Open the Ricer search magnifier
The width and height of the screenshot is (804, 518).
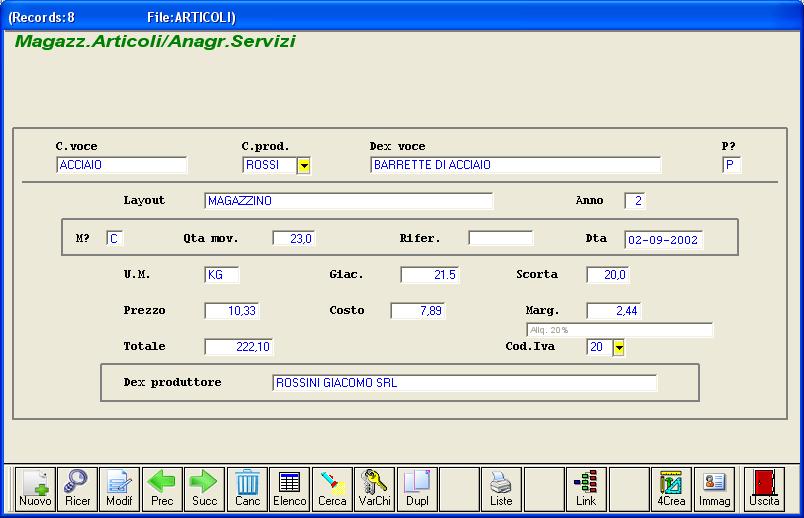(x=77, y=489)
